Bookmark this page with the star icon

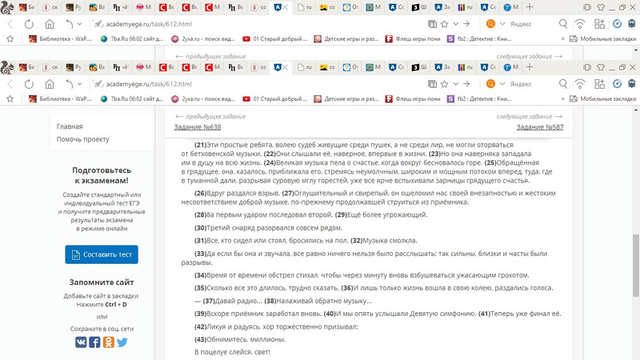tap(444, 84)
